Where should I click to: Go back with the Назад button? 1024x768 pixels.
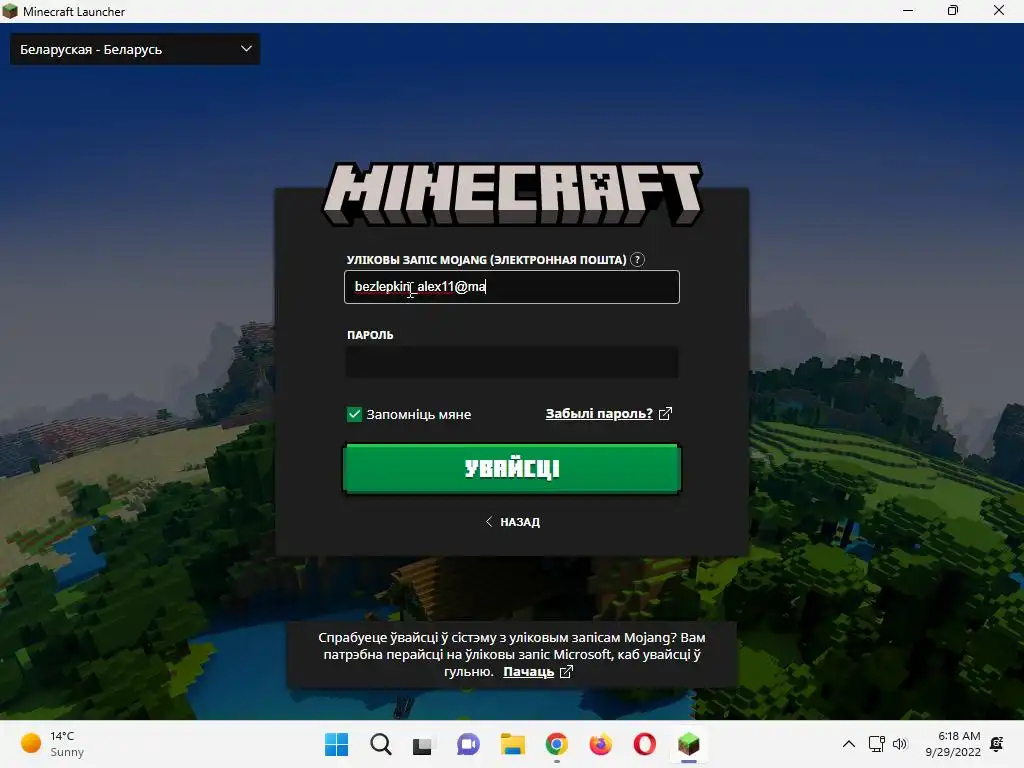[x=512, y=522]
